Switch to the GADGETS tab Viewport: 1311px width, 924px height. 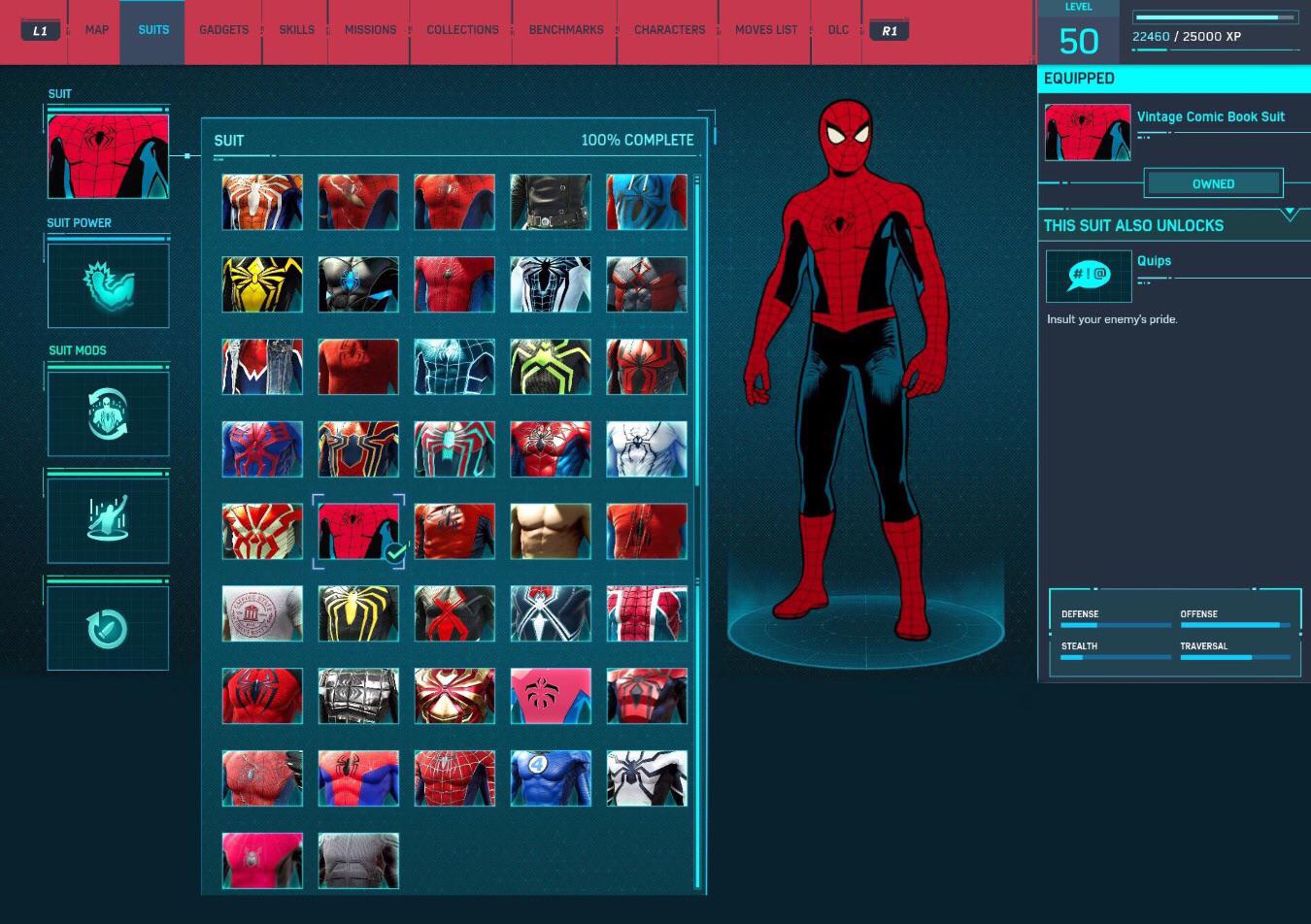click(223, 30)
